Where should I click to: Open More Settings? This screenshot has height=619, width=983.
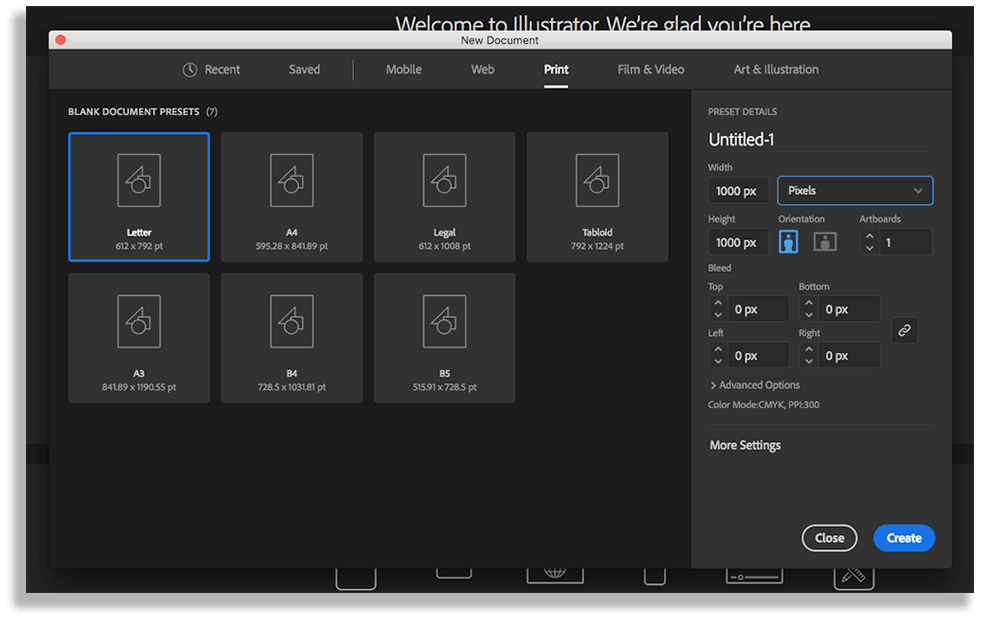pyautogui.click(x=745, y=445)
